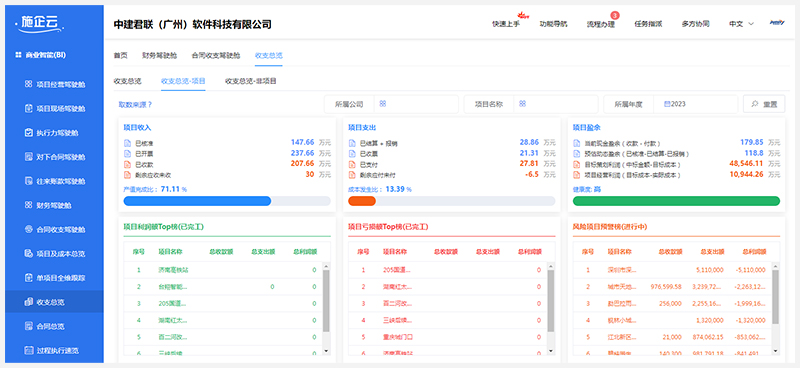Click the 单项目全维跟踪 sidebar icon
This screenshot has width=800, height=368.
click(29, 278)
